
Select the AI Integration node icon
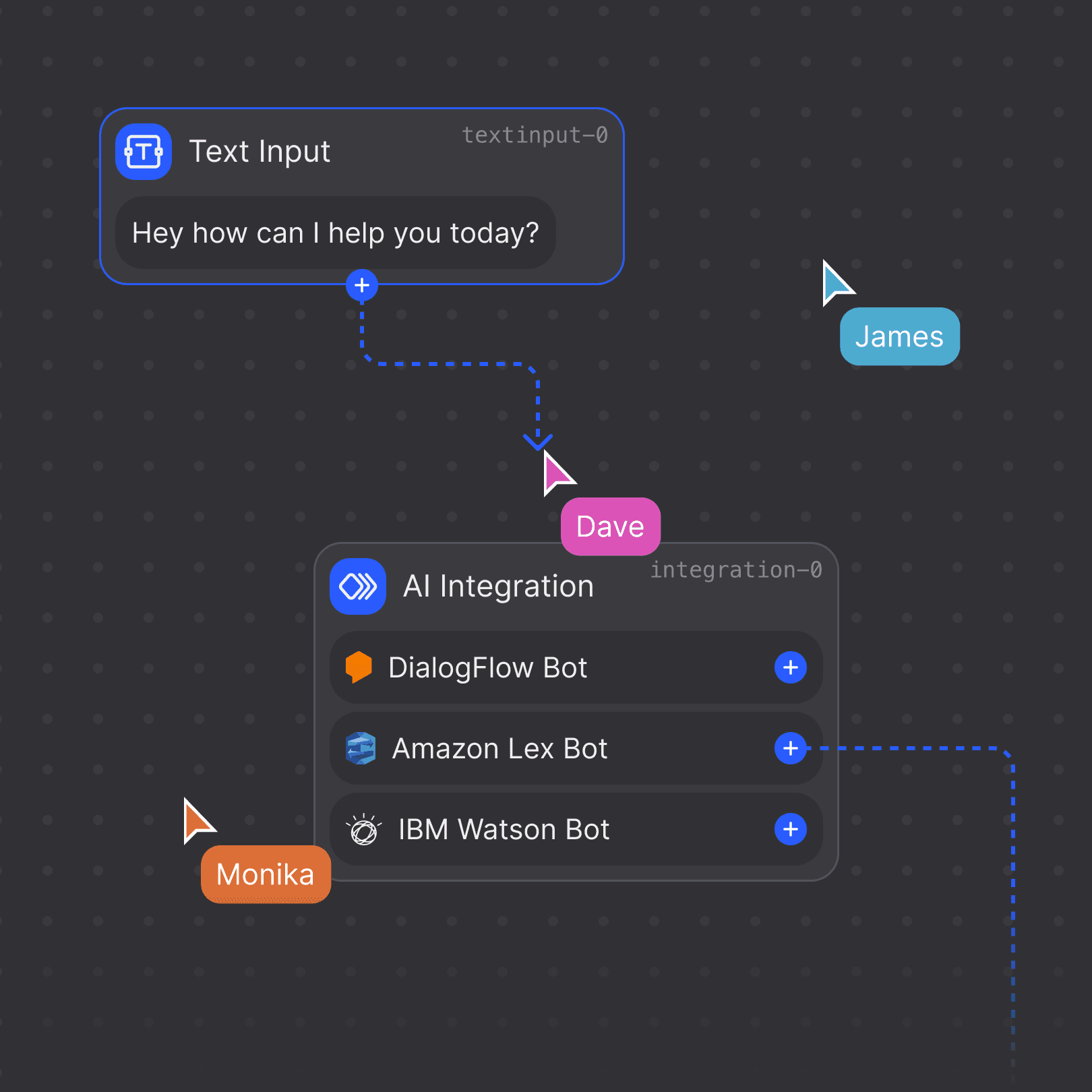pyautogui.click(x=358, y=586)
